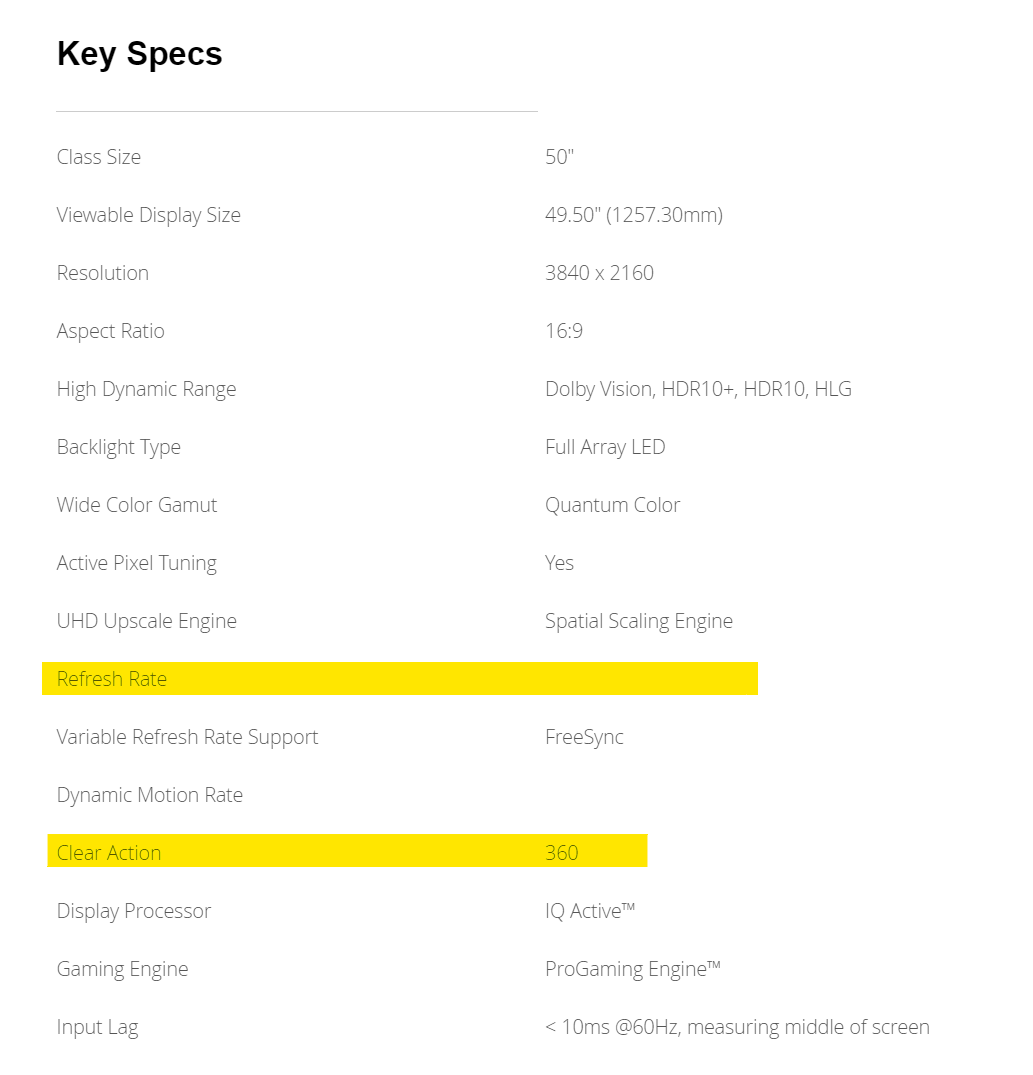Select the High Dynamic Range label
Screen dimensions: 1033x1075
pyautogui.click(x=146, y=389)
